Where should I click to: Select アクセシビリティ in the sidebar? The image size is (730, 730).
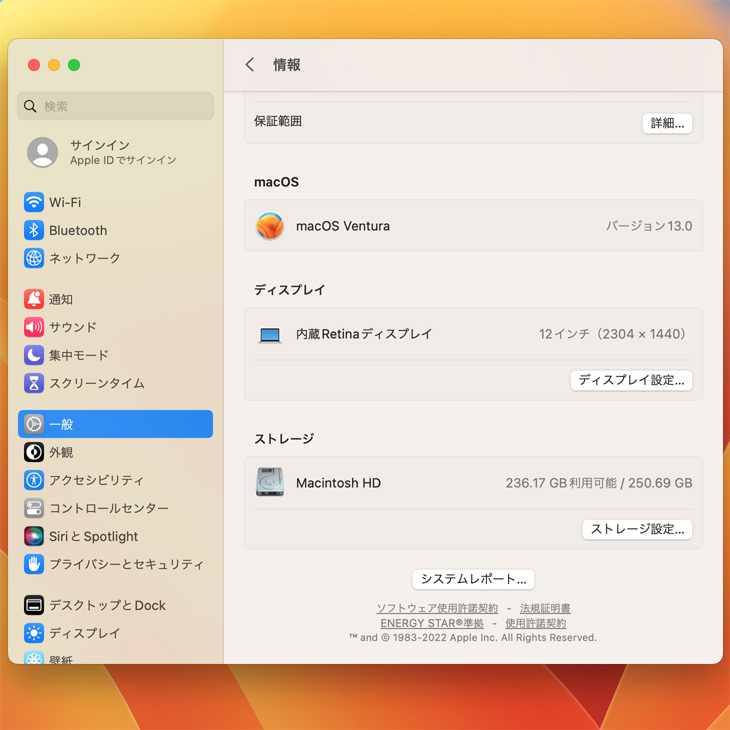(x=96, y=480)
